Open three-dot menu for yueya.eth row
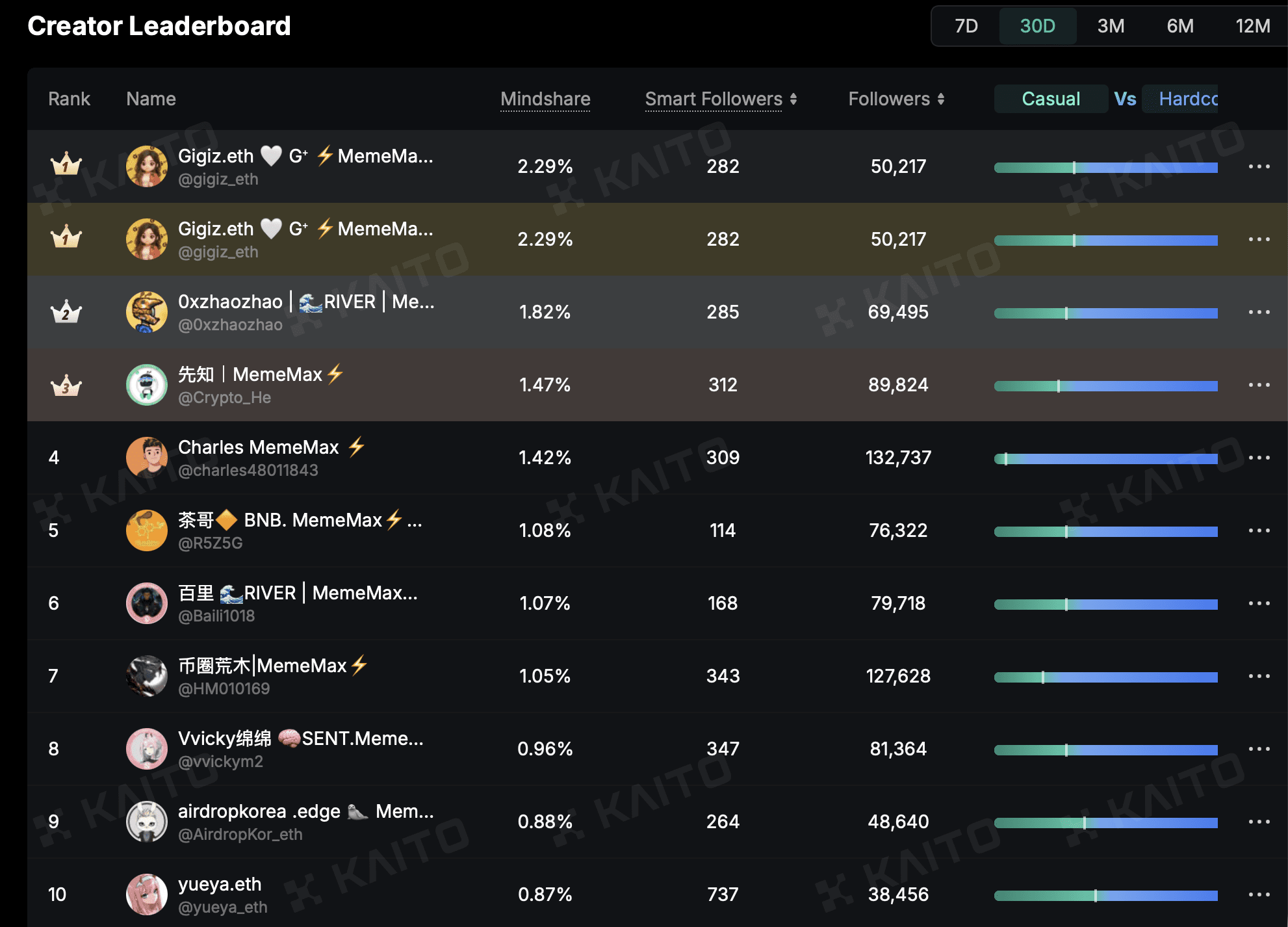1288x927 pixels. click(x=1259, y=894)
